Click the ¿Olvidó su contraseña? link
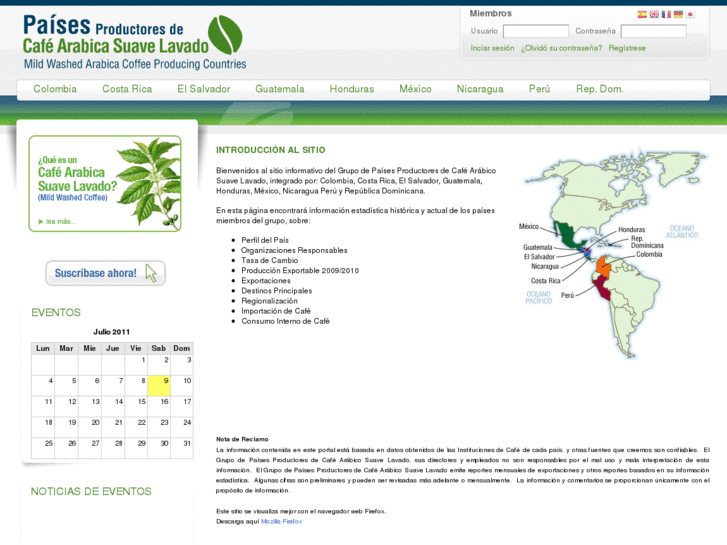 [561, 48]
